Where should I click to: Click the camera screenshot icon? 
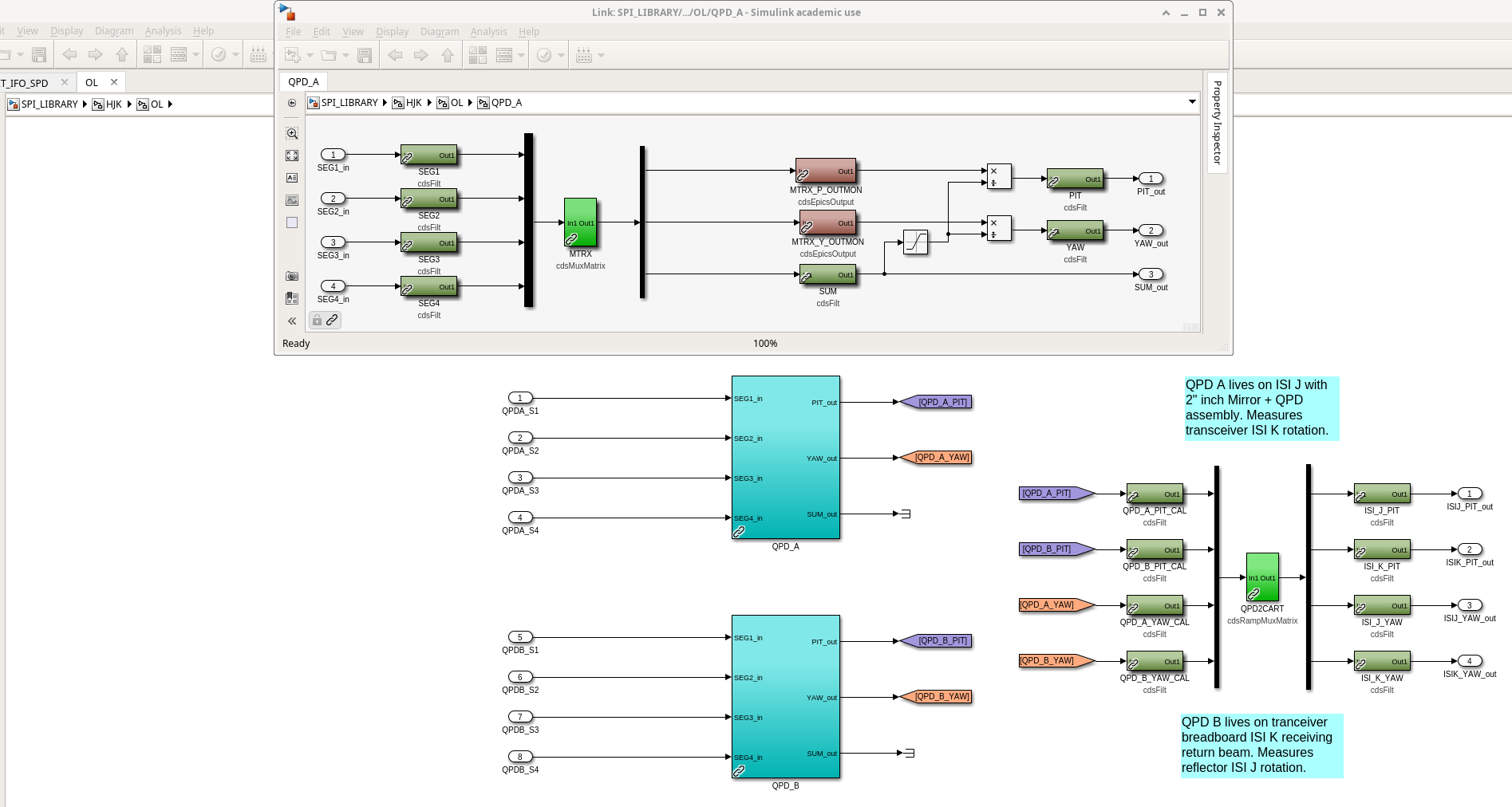pos(292,276)
